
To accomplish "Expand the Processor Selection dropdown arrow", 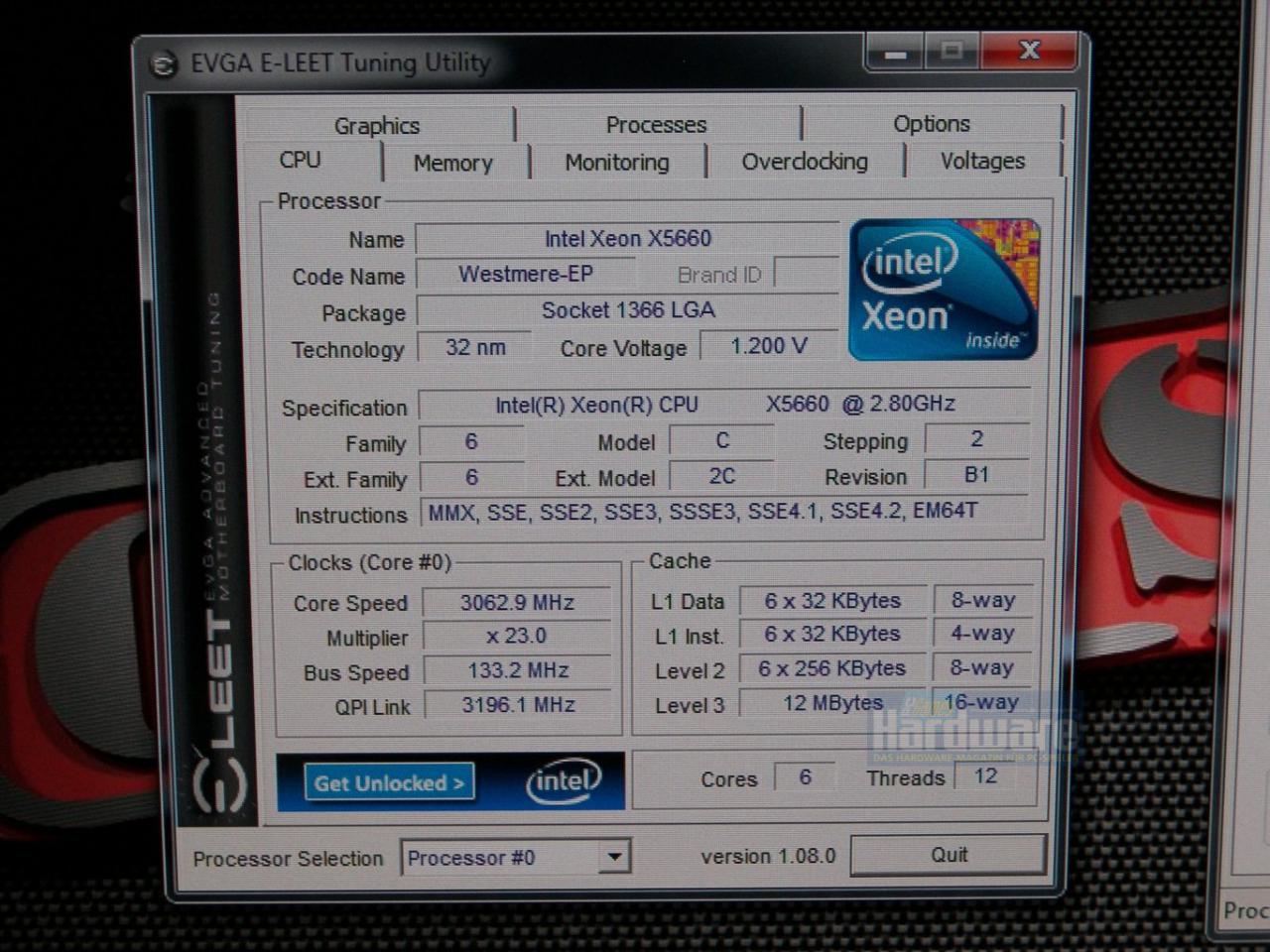I will tap(615, 856).
